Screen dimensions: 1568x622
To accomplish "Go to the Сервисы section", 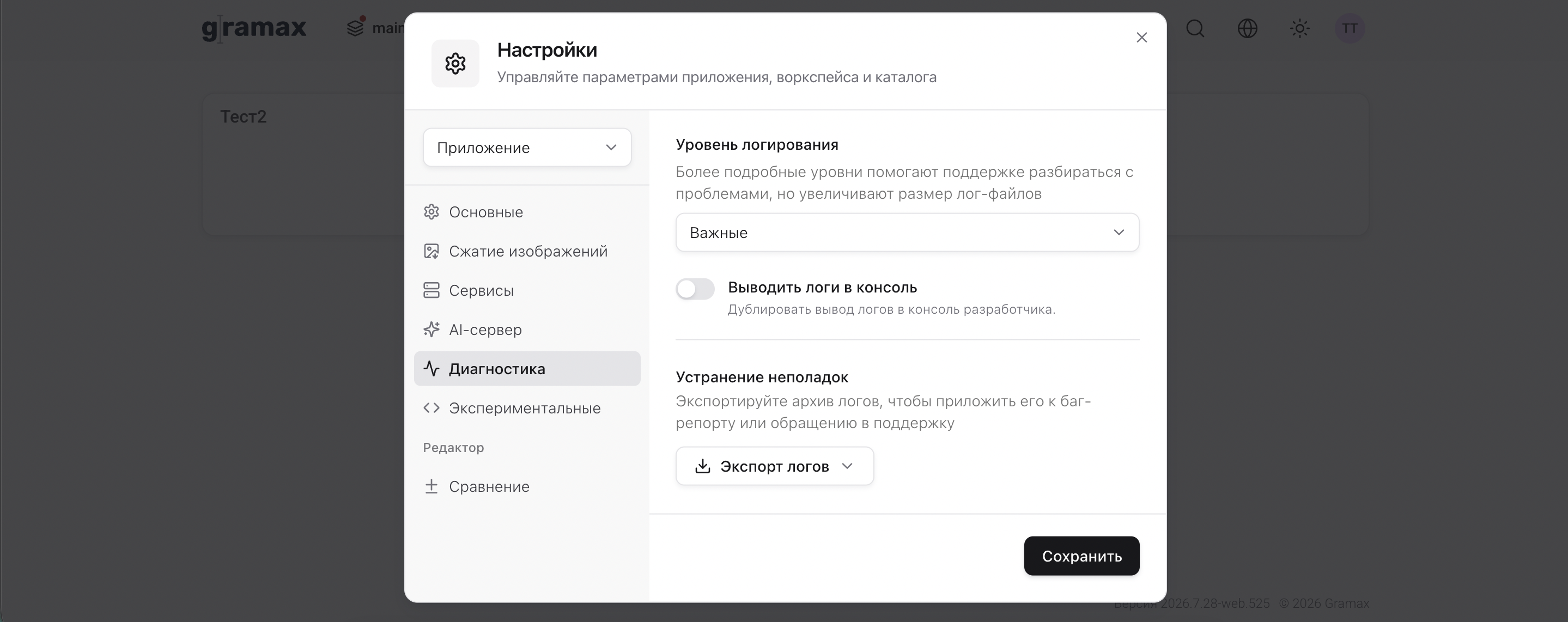I will tap(527, 290).
